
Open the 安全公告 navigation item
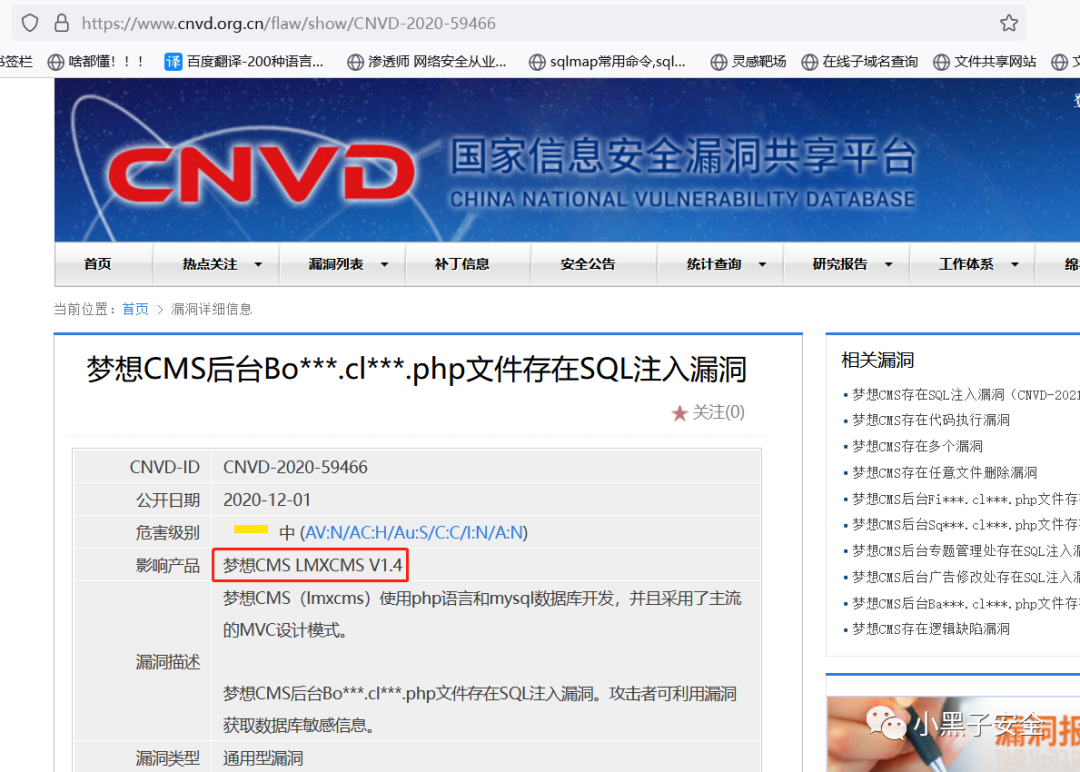click(588, 264)
